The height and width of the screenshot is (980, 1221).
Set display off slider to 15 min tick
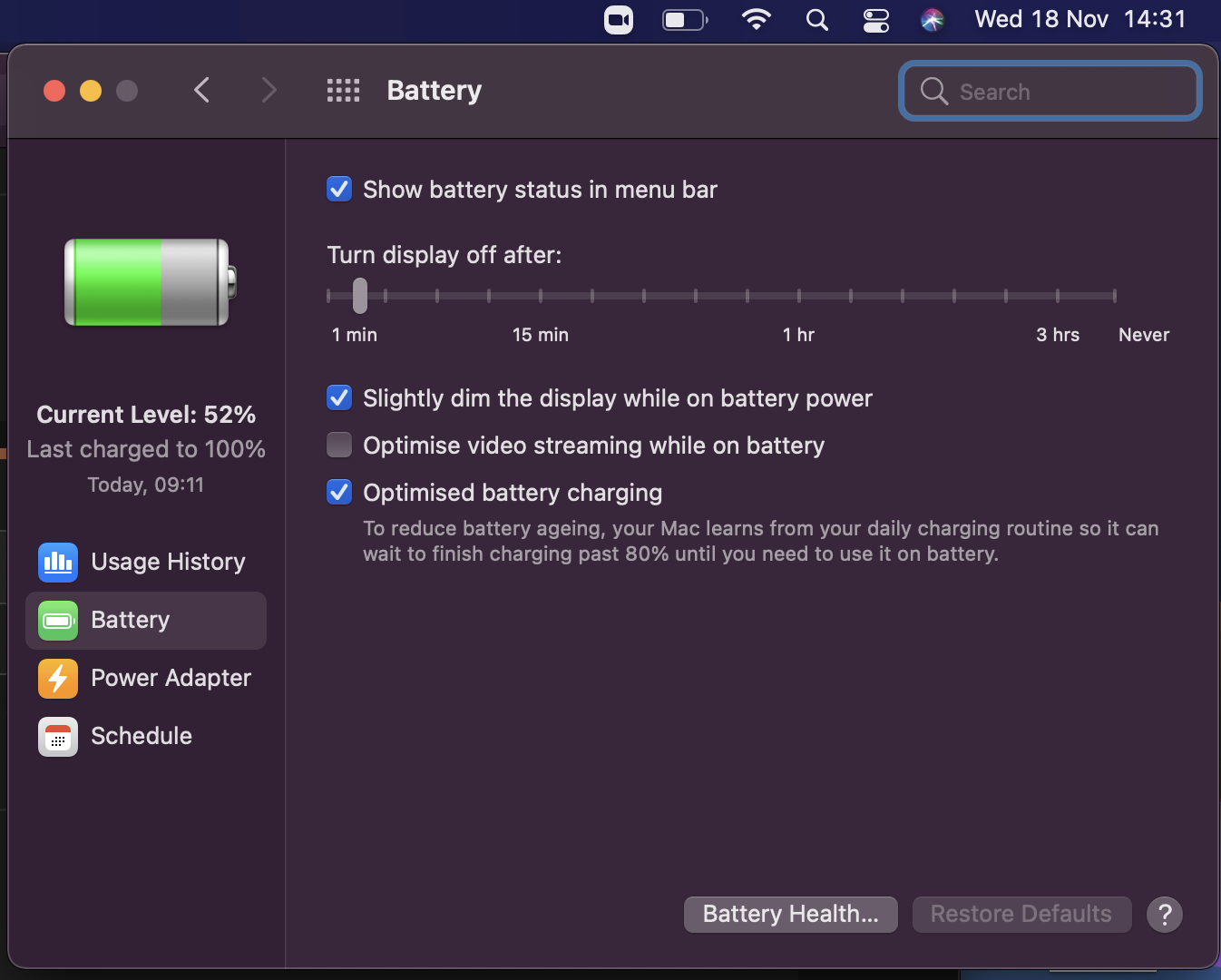tap(541, 296)
